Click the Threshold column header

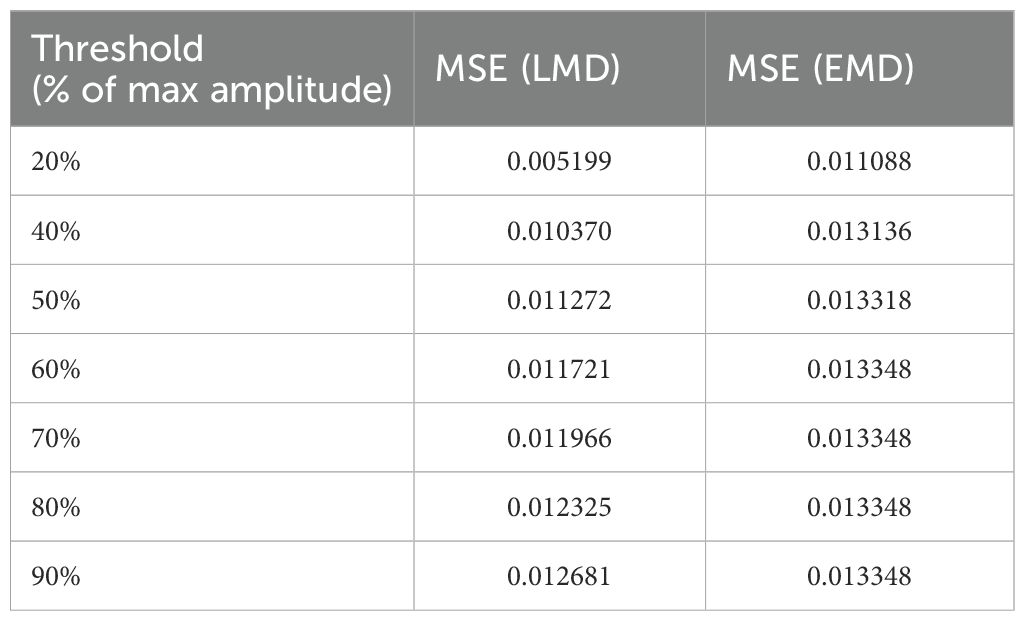coord(211,69)
